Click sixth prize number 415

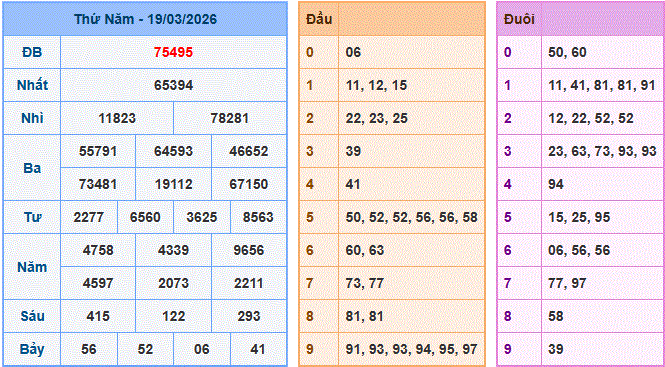pyautogui.click(x=98, y=316)
